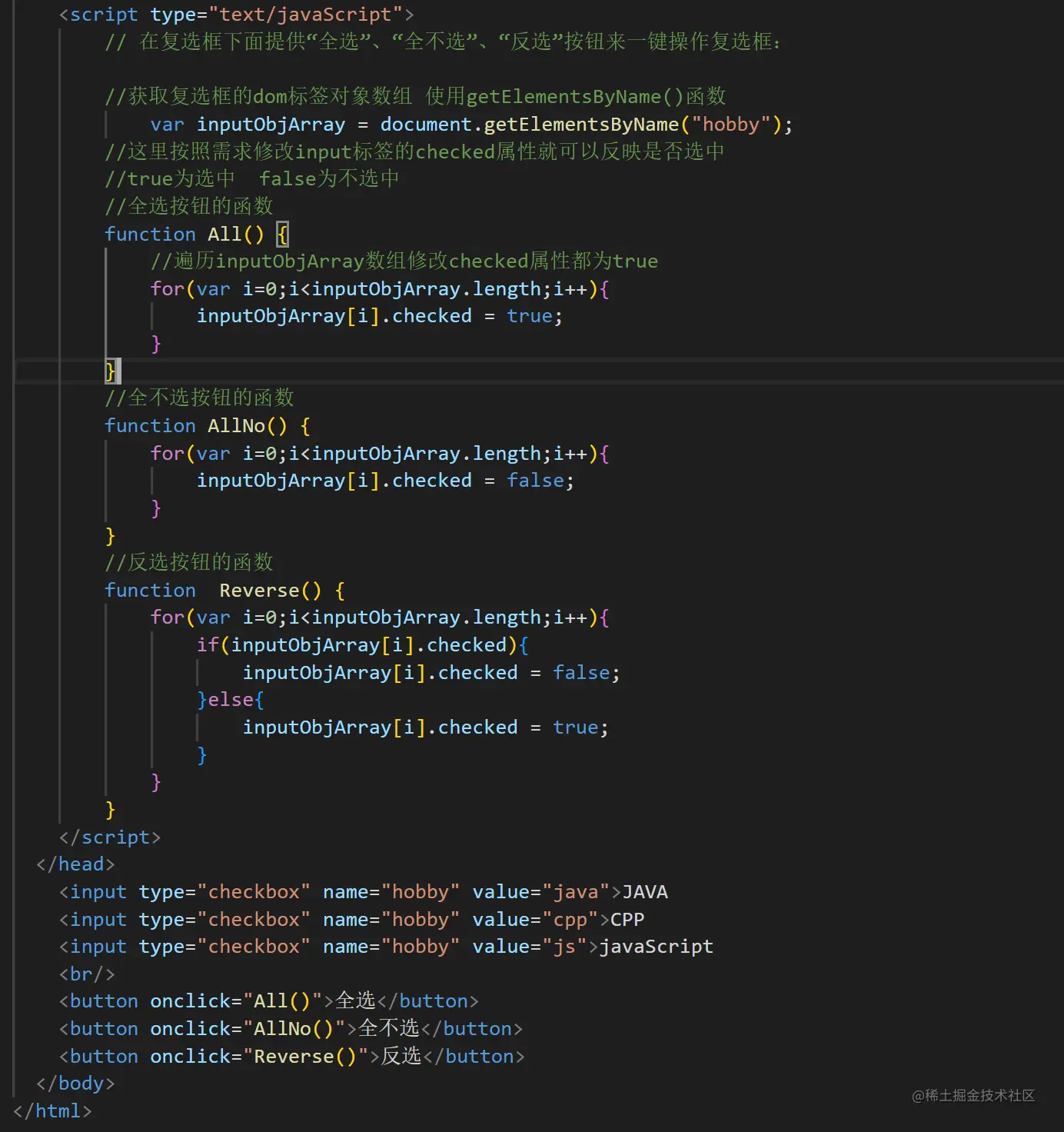Click the comment //全不选按钮的函数
Viewport: 1064px width, 1132px height.
coord(199,398)
